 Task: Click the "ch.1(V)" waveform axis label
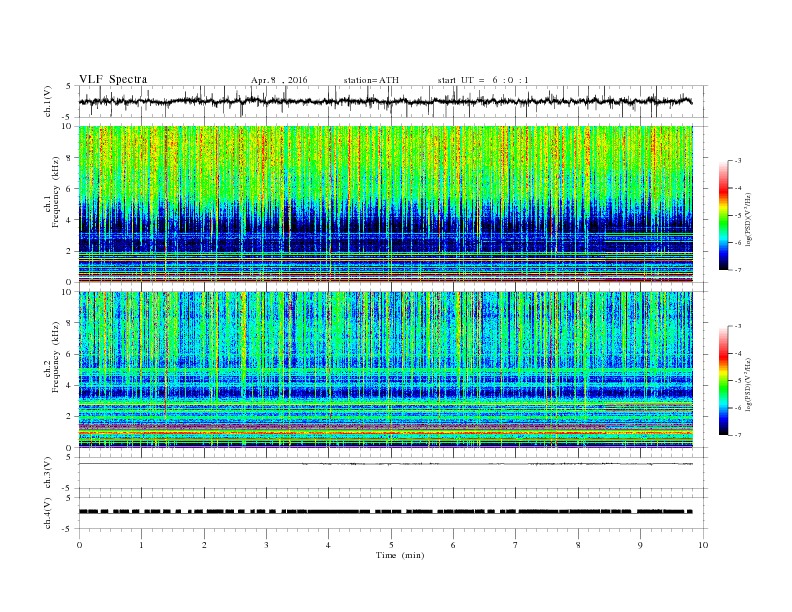point(48,101)
